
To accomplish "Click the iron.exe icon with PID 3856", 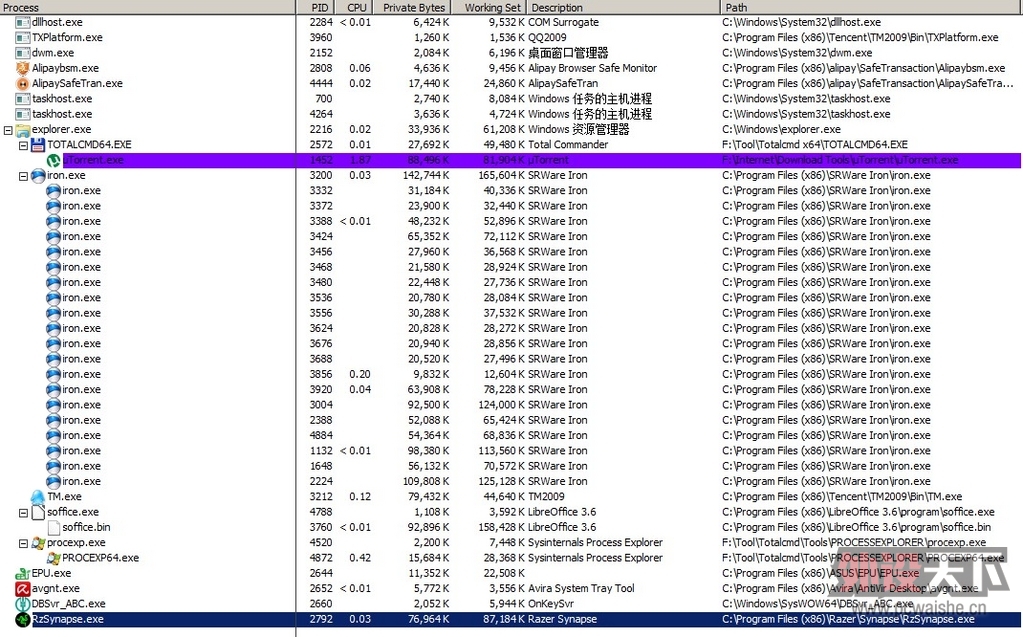I will 53,374.
